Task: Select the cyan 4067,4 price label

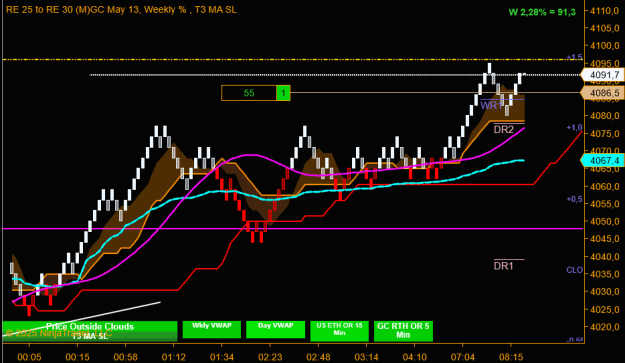Action: tap(603, 160)
